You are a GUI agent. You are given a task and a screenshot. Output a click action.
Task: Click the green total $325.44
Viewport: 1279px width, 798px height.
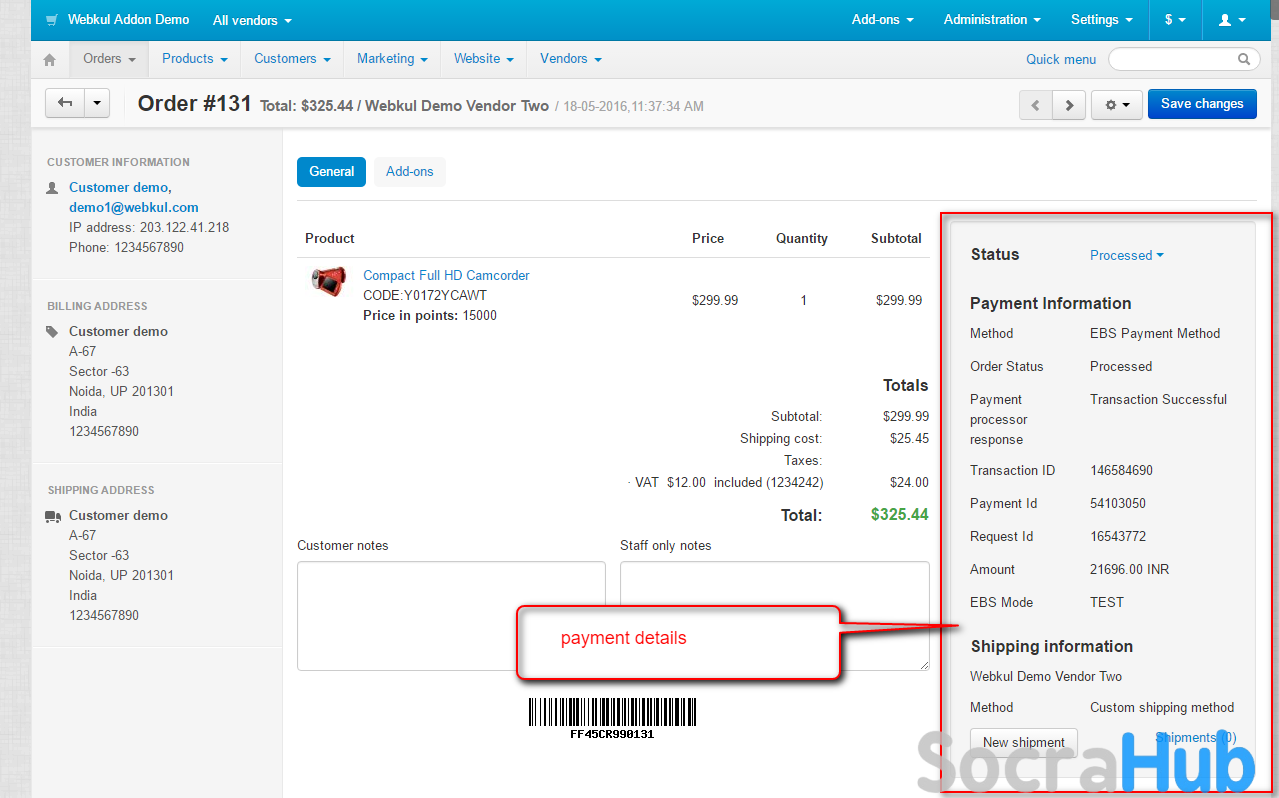[x=899, y=515]
